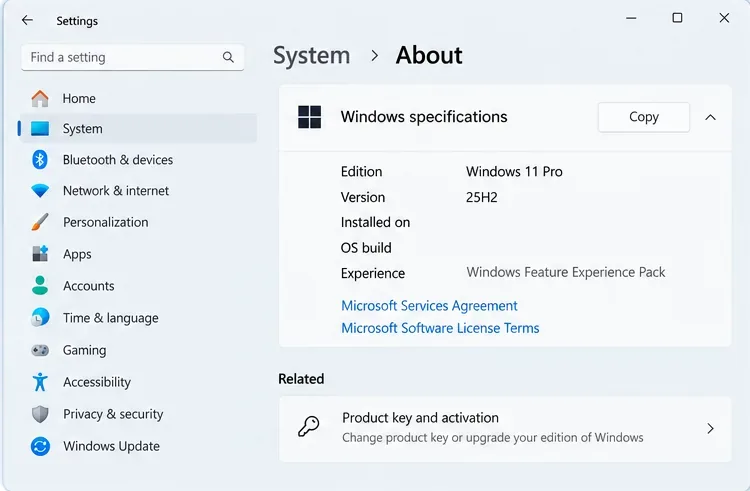The height and width of the screenshot is (491, 750).
Task: Click the Gaming controller icon
Action: pos(40,350)
